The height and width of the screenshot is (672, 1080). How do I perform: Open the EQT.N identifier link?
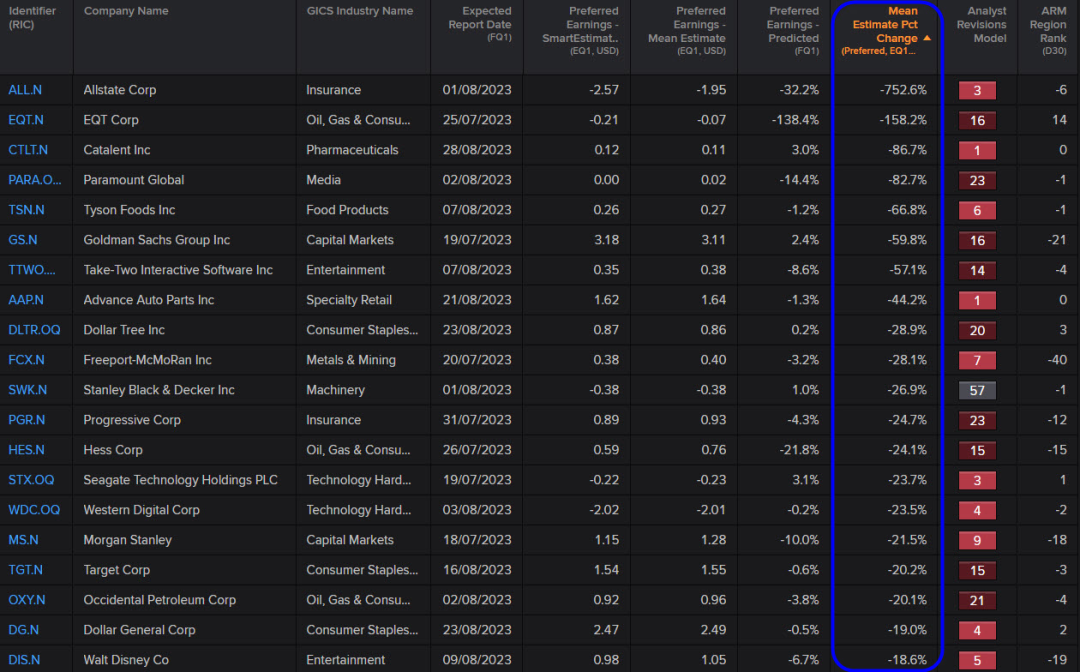pyautogui.click(x=25, y=120)
